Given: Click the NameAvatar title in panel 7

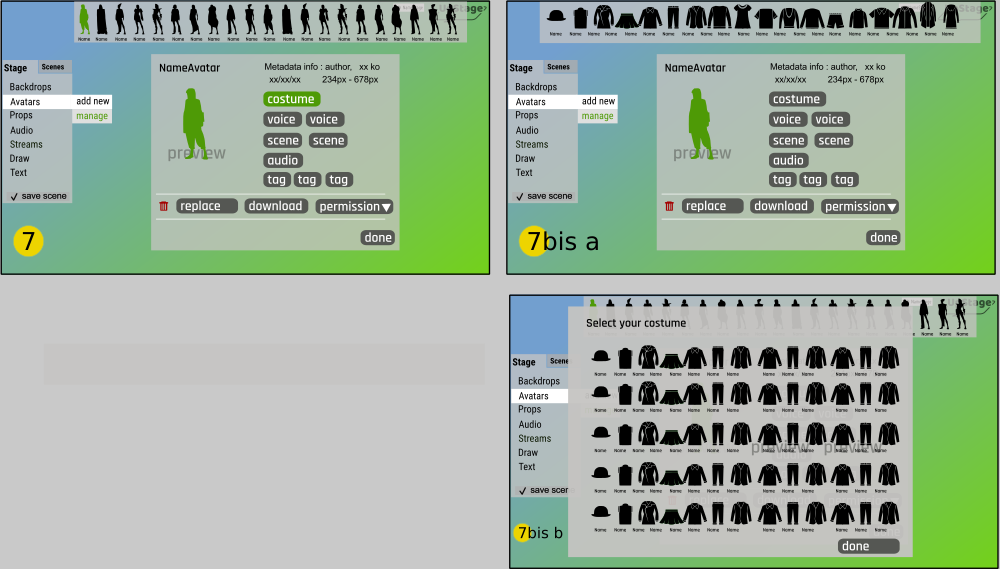Looking at the screenshot, I should coord(189,68).
